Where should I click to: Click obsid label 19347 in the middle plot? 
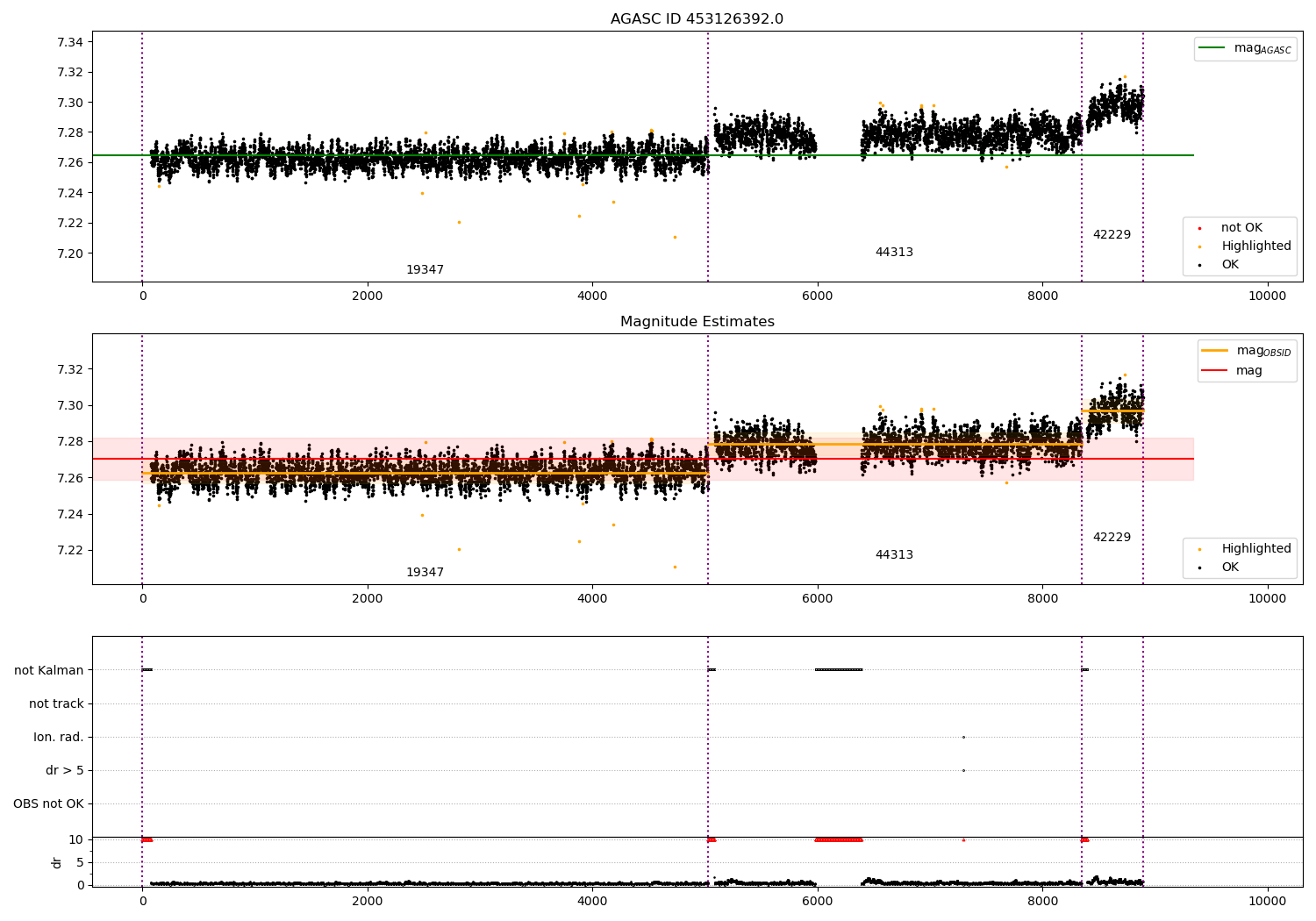pos(425,573)
